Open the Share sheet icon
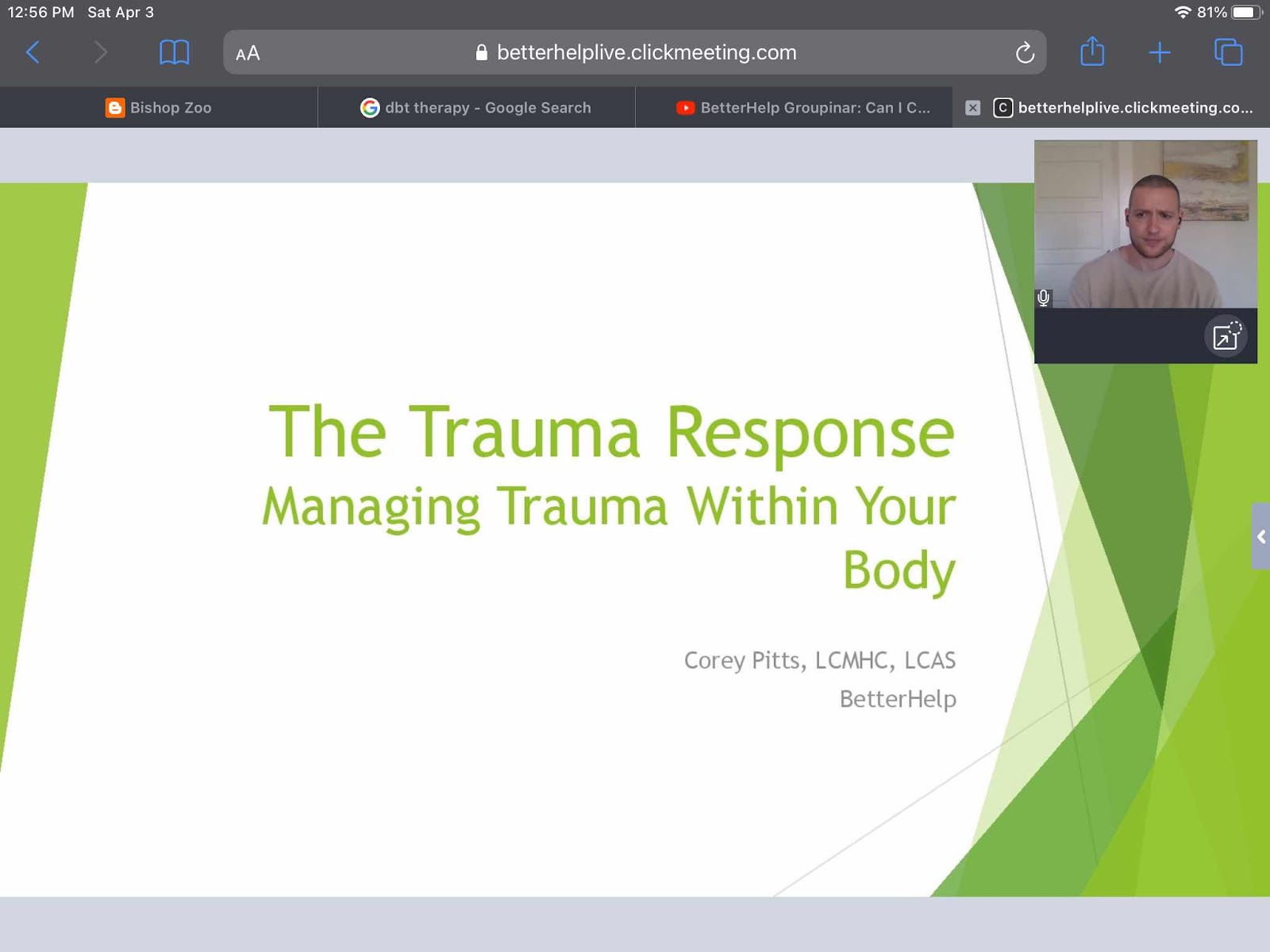This screenshot has width=1270, height=952. pos(1092,52)
